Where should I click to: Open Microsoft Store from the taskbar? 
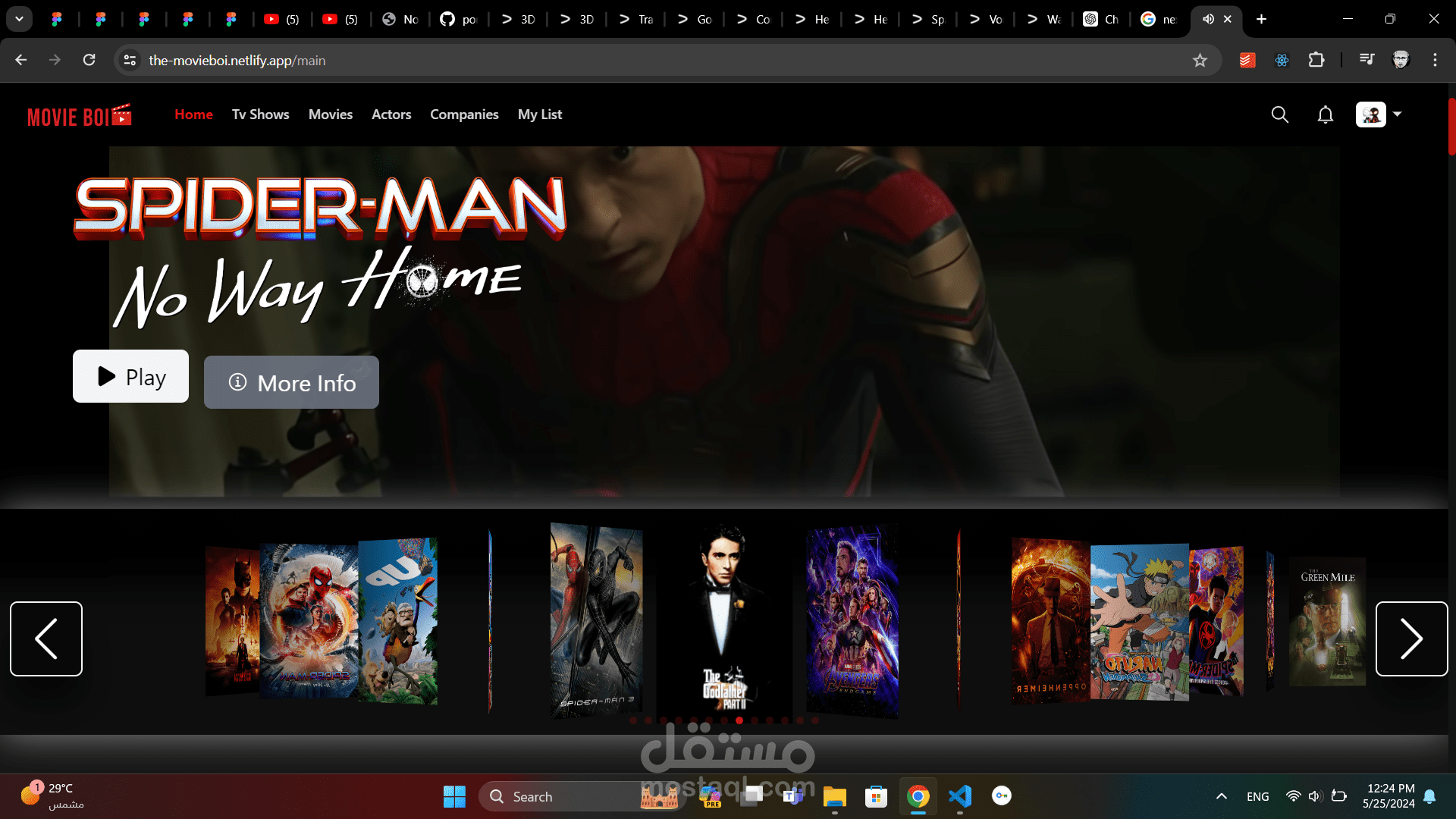click(877, 796)
